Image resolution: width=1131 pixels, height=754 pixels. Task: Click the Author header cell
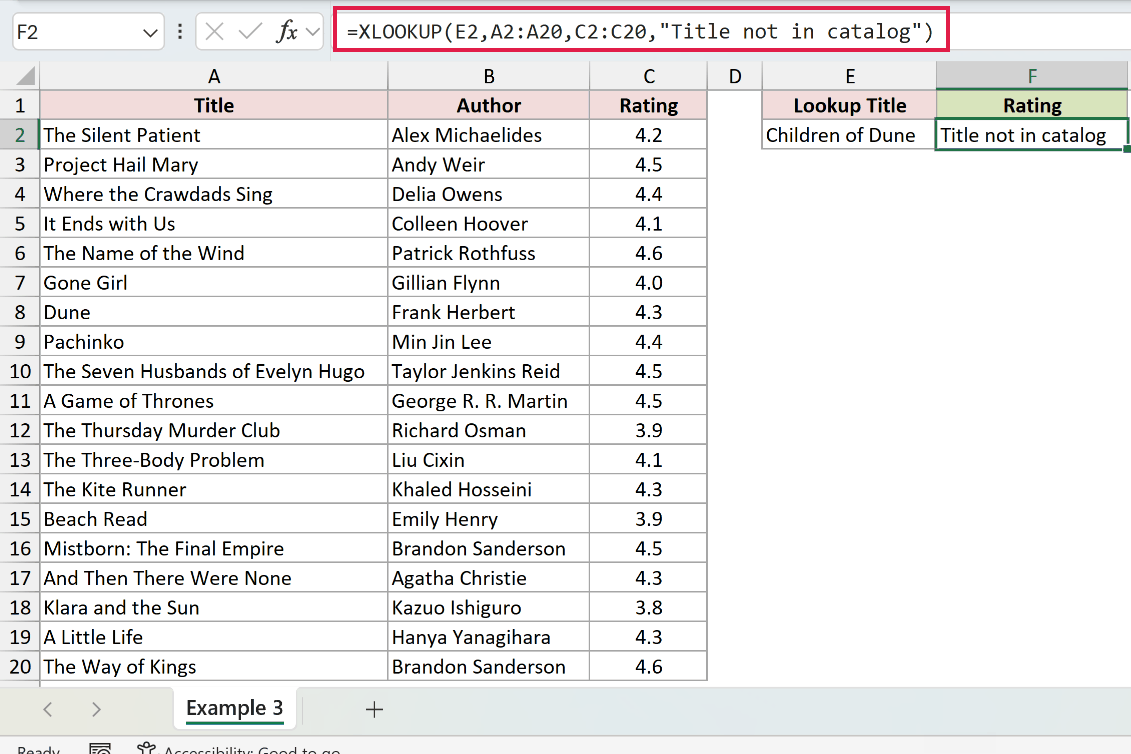pyautogui.click(x=488, y=105)
